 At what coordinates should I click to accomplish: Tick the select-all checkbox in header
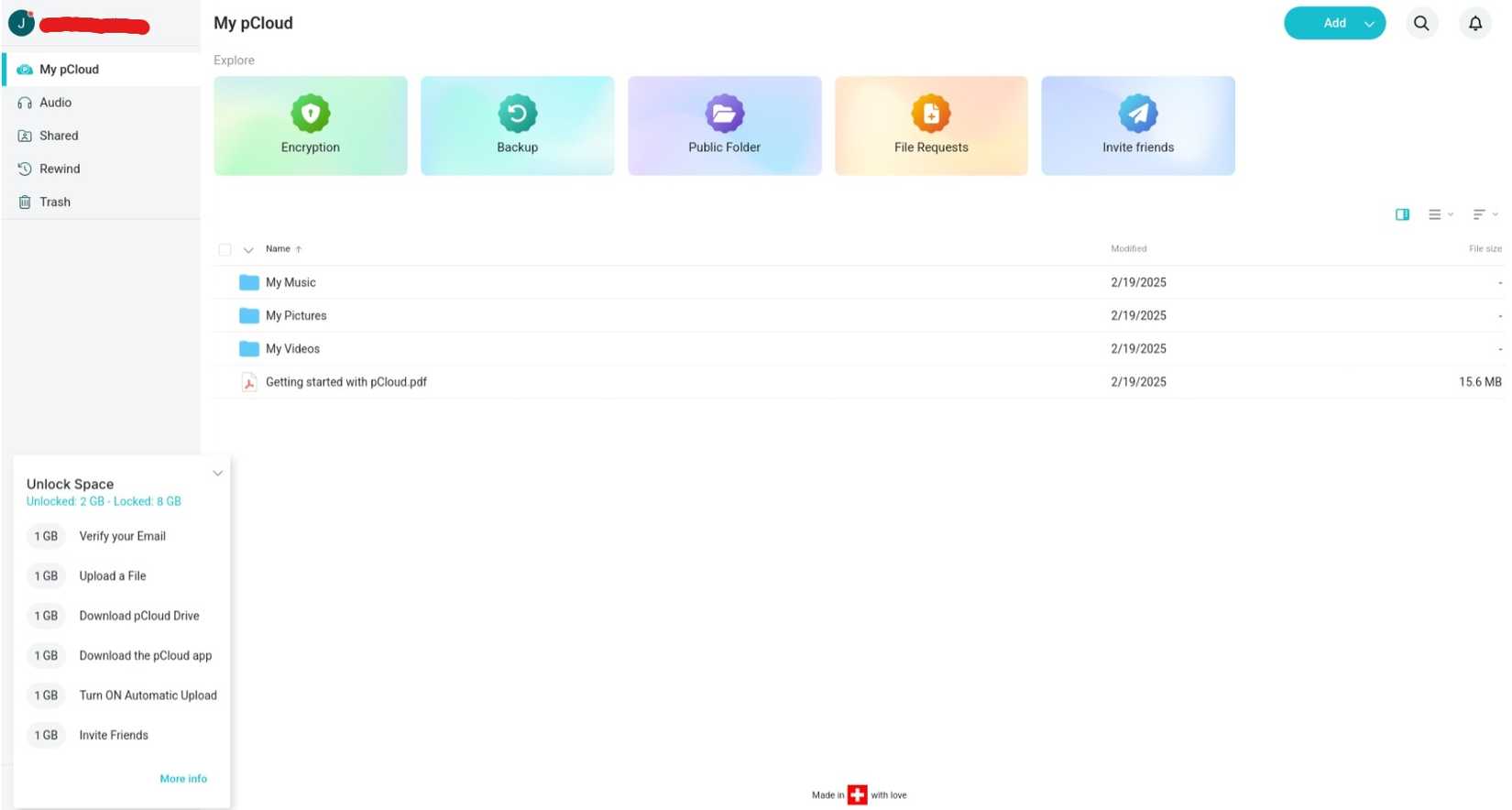tap(225, 249)
